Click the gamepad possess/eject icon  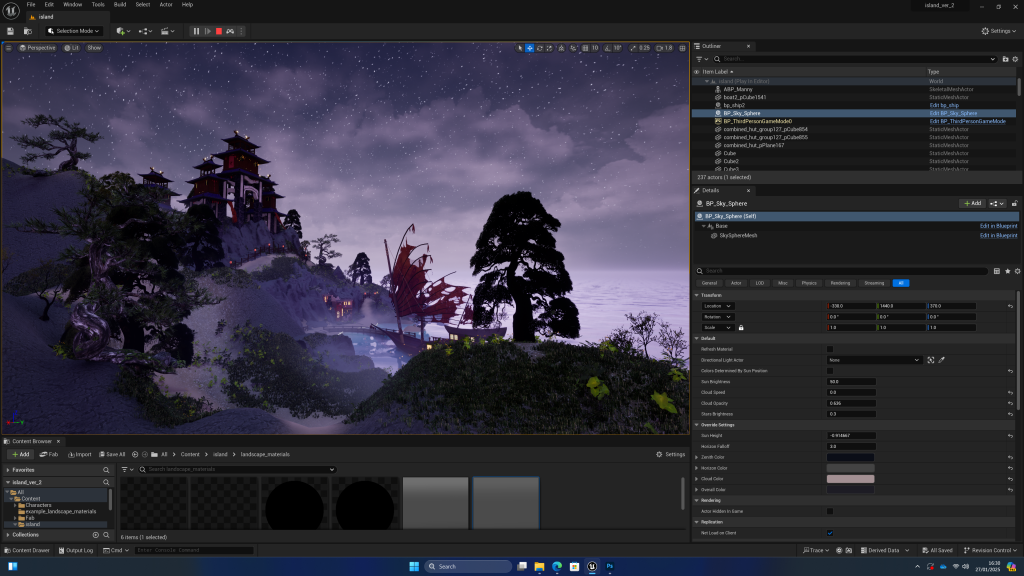230,31
